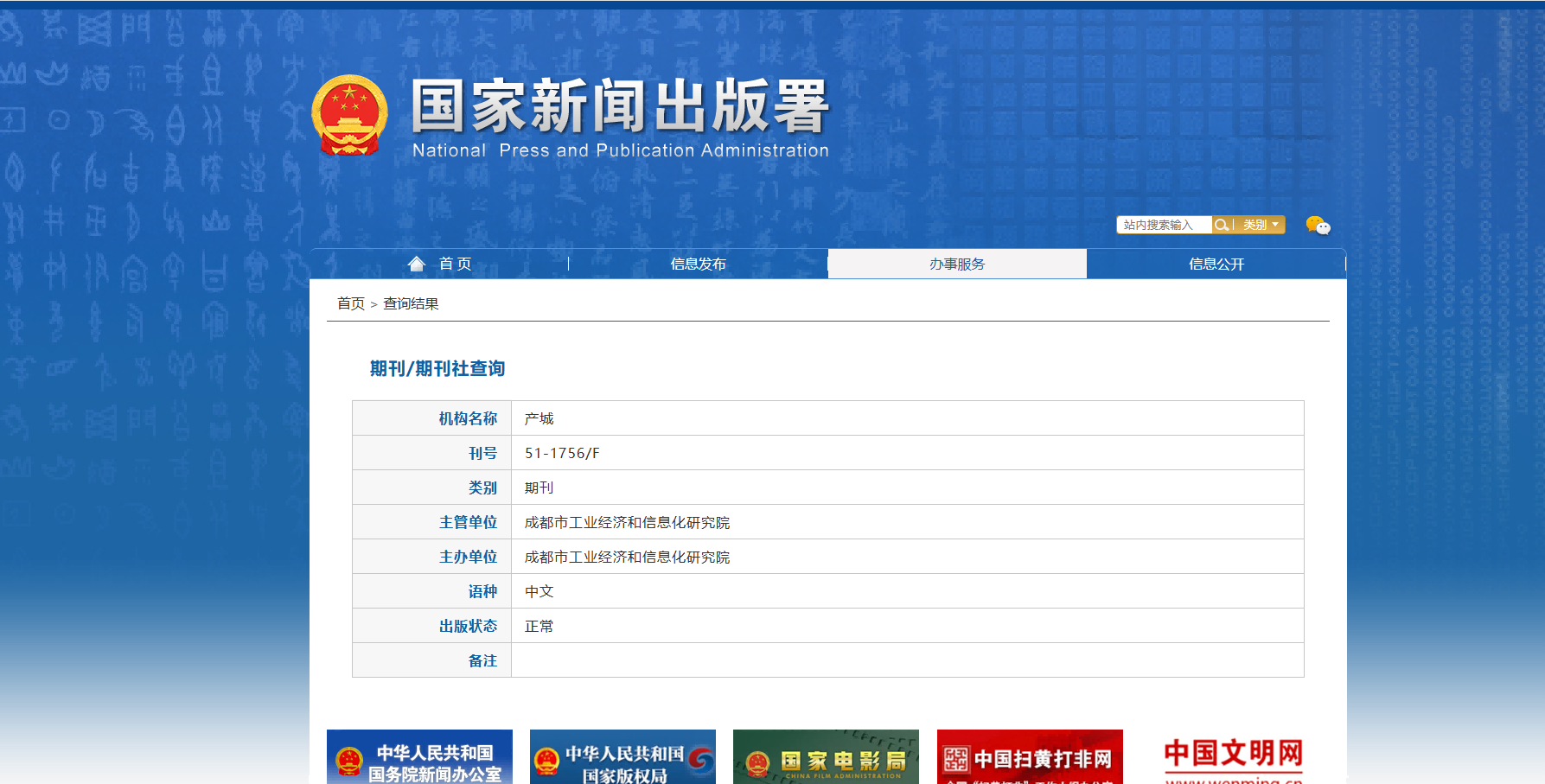Viewport: 1545px width, 784px height.
Task: Click the National Press and Publication Administration subtitle
Action: pyautogui.click(x=621, y=150)
